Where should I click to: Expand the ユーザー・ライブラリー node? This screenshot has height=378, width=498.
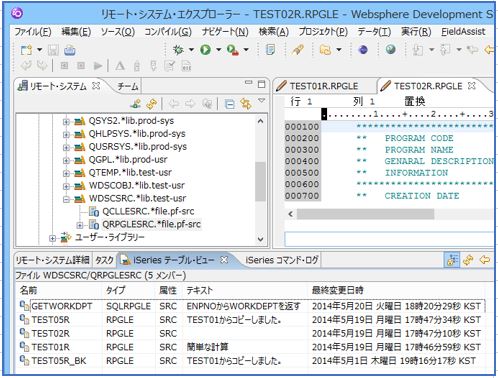point(52,238)
